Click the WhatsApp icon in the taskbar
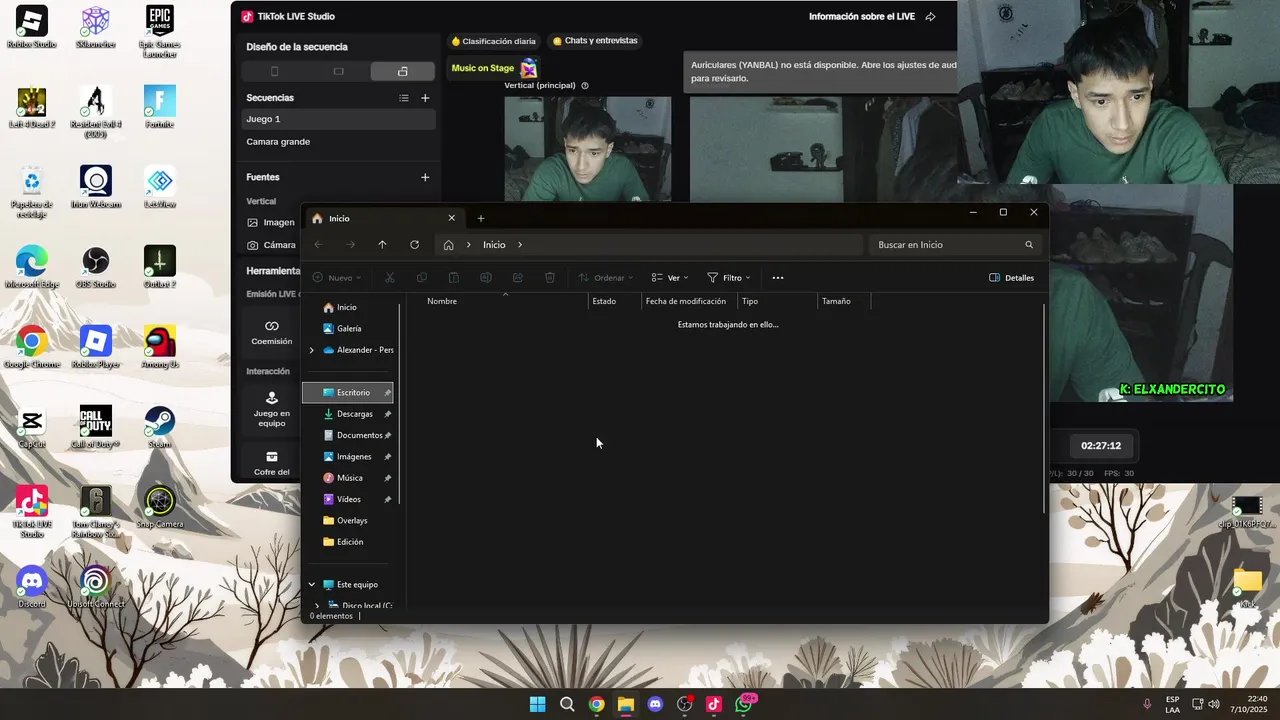1280x720 pixels. (743, 704)
